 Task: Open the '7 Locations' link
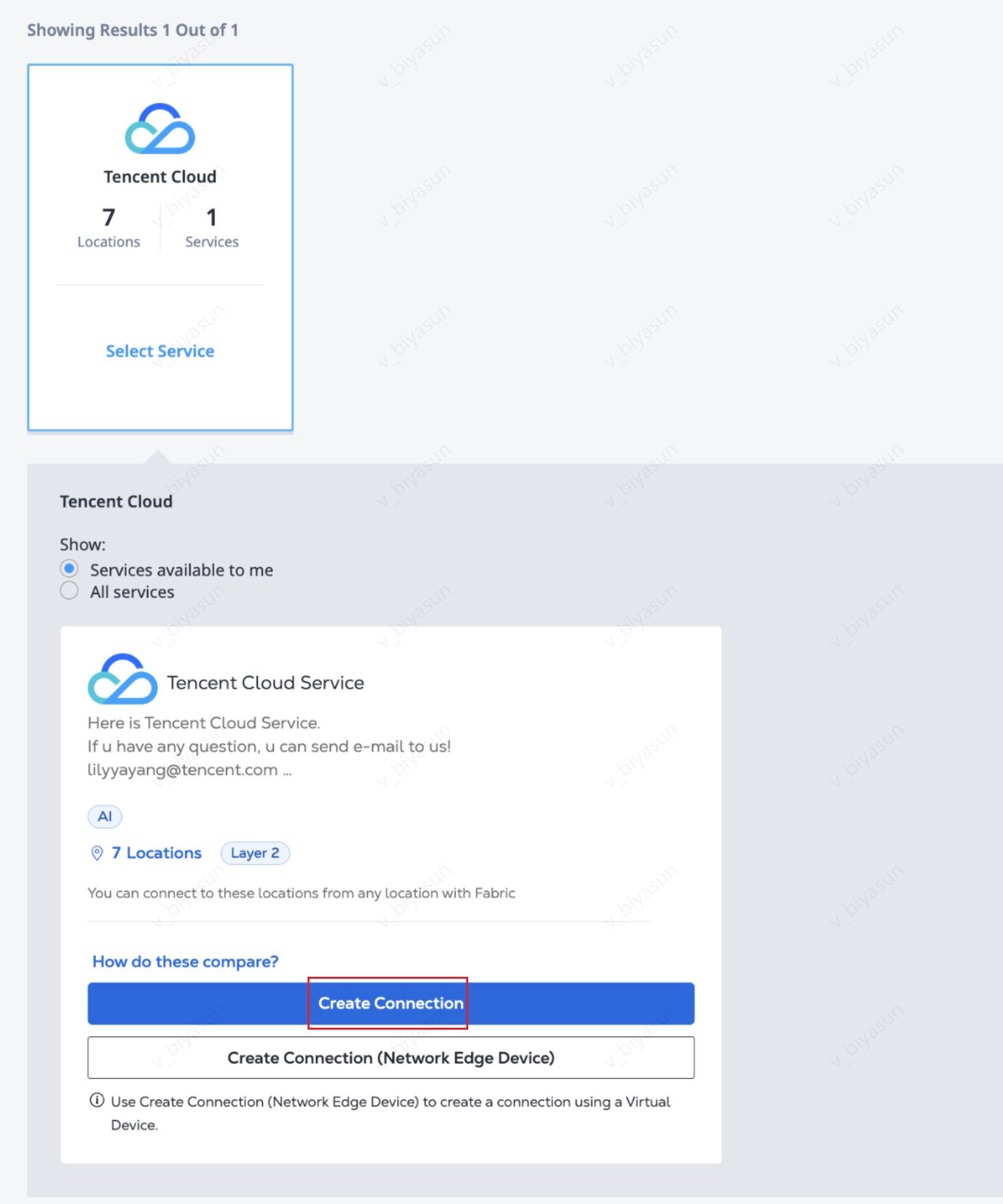point(157,853)
